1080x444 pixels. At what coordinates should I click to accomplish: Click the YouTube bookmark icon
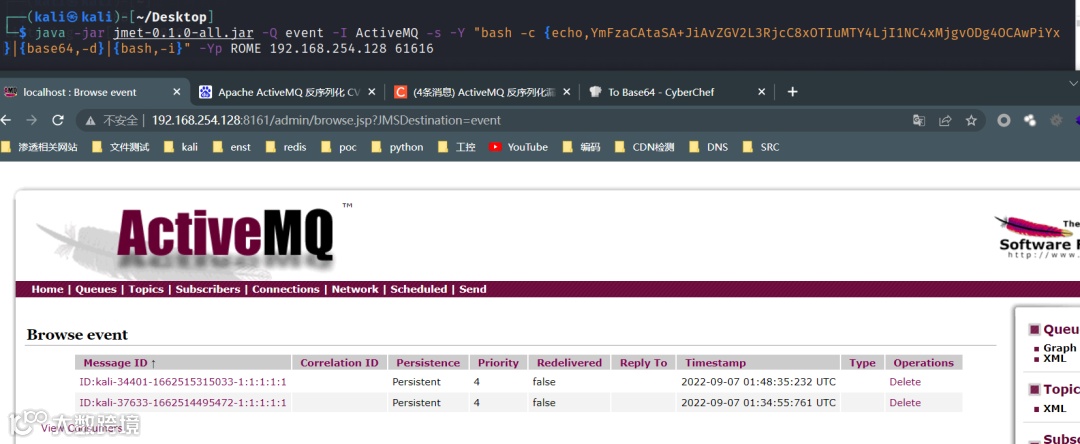click(x=495, y=147)
